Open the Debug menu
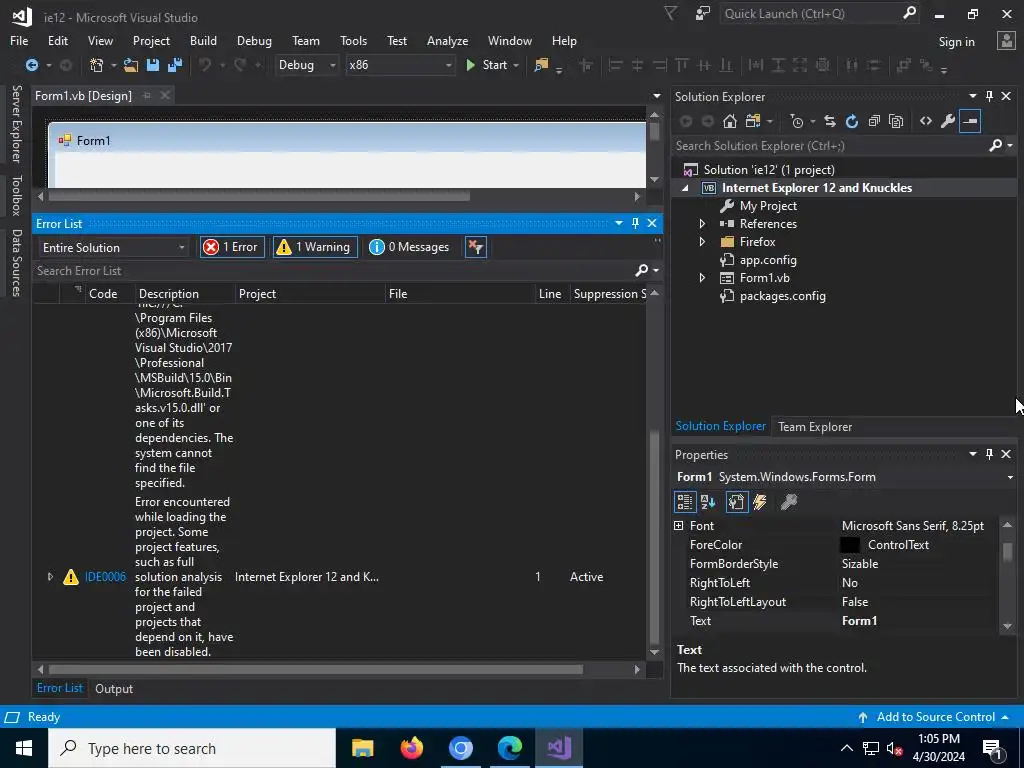Image resolution: width=1024 pixels, height=768 pixels. [x=254, y=40]
